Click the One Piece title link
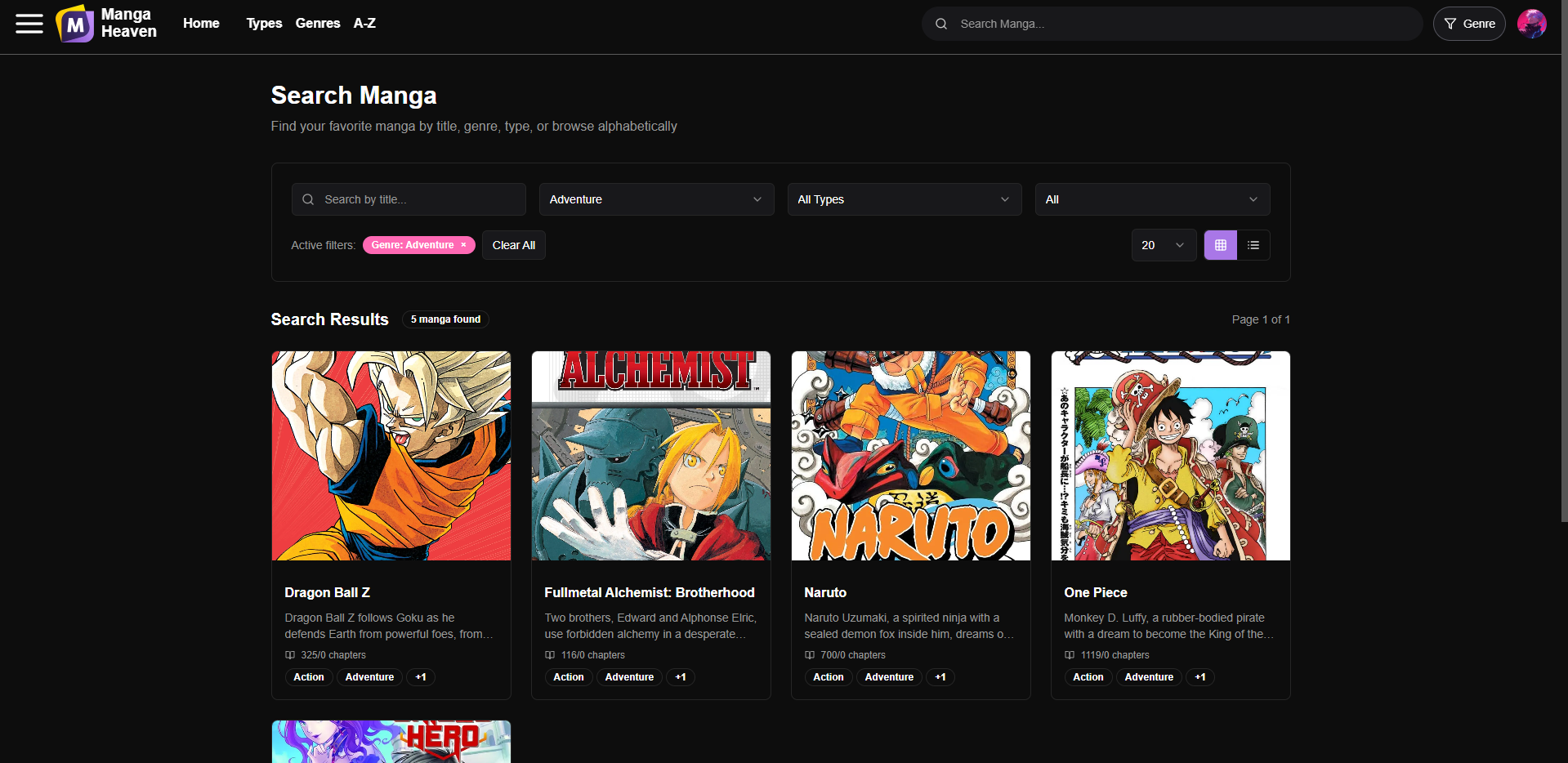This screenshot has height=763, width=1568. pos(1096,592)
